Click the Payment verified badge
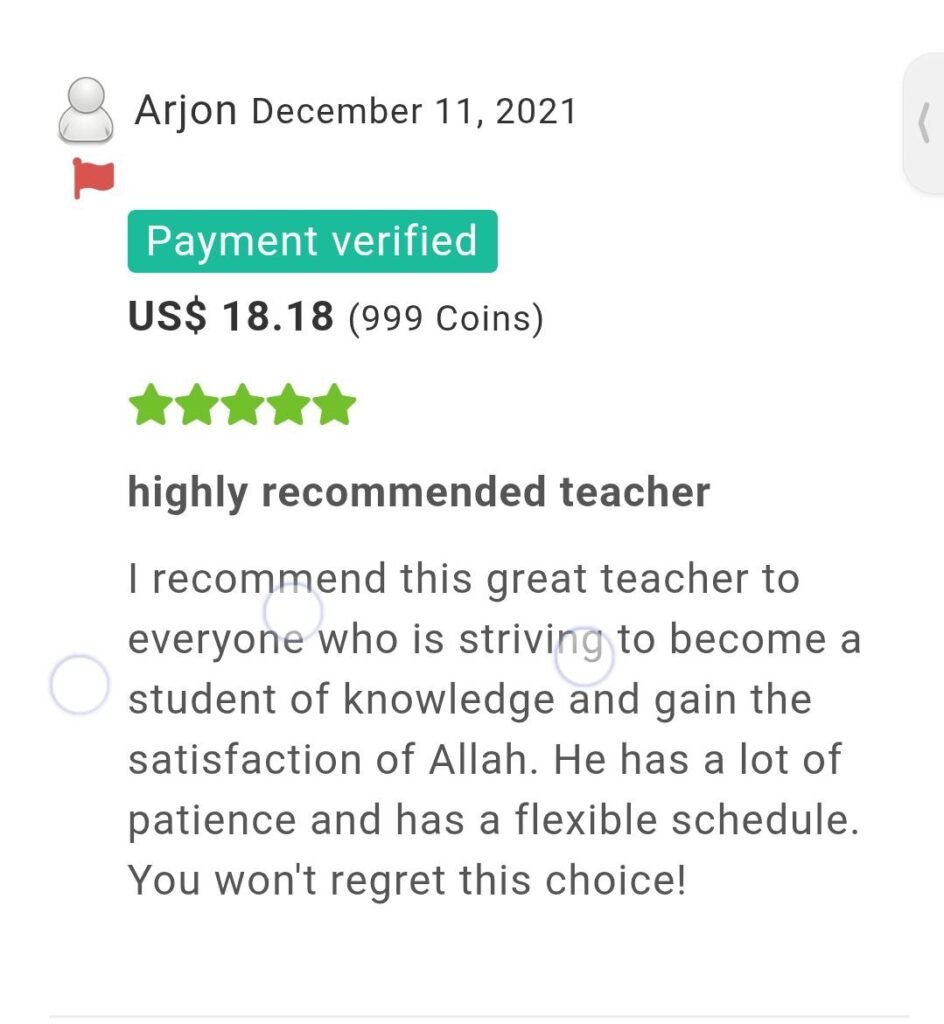 pos(312,241)
